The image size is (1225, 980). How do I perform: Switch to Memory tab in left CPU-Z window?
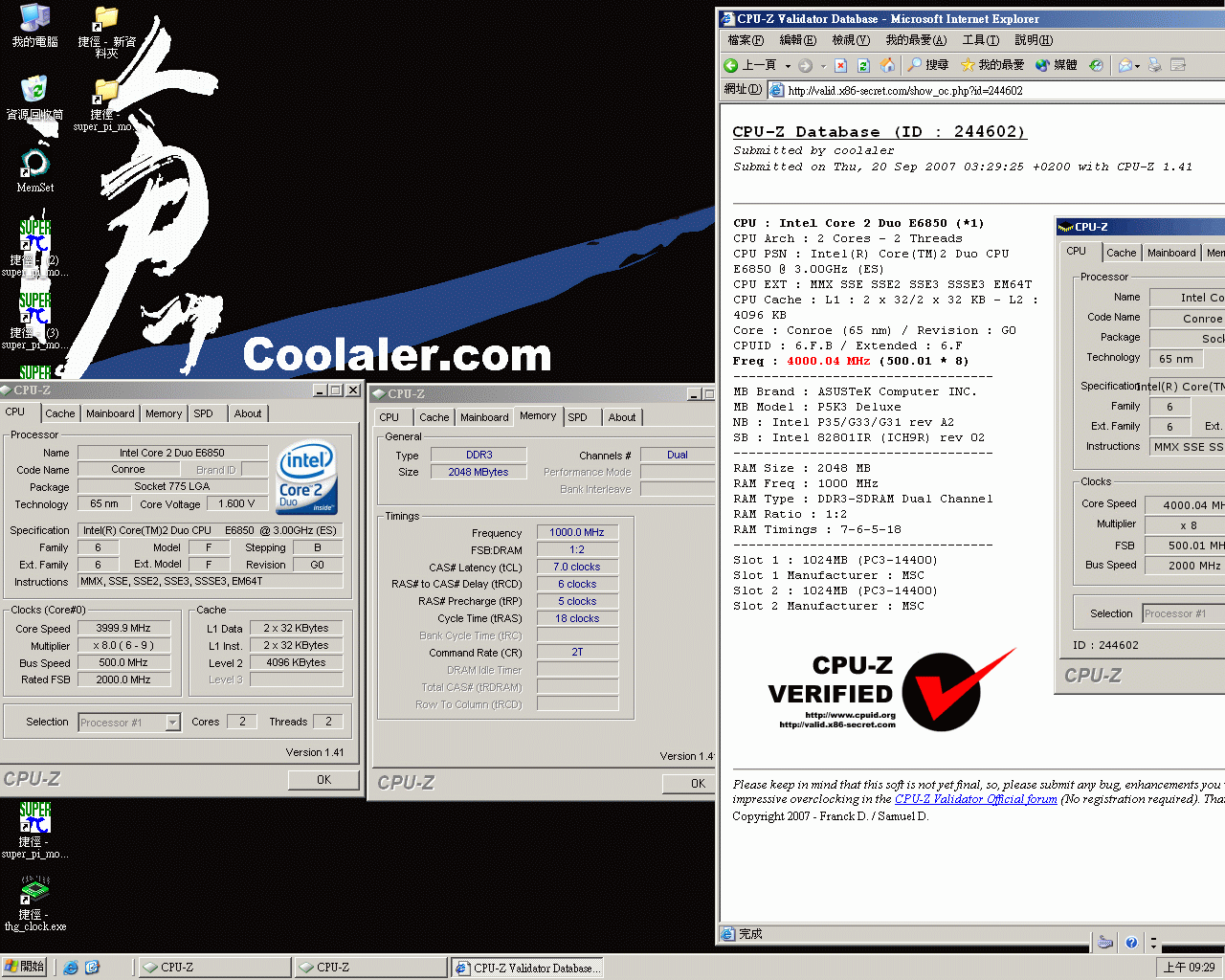[x=164, y=413]
